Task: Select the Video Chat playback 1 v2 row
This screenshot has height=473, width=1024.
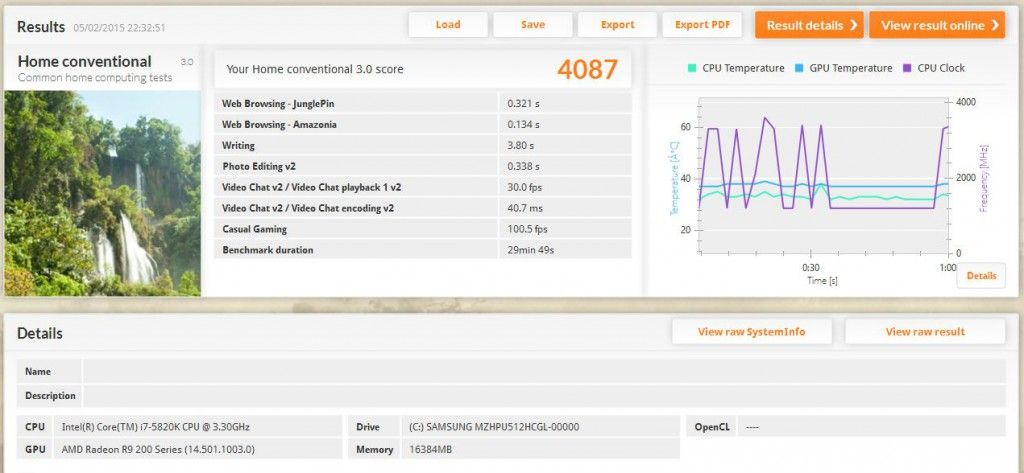Action: pos(423,187)
